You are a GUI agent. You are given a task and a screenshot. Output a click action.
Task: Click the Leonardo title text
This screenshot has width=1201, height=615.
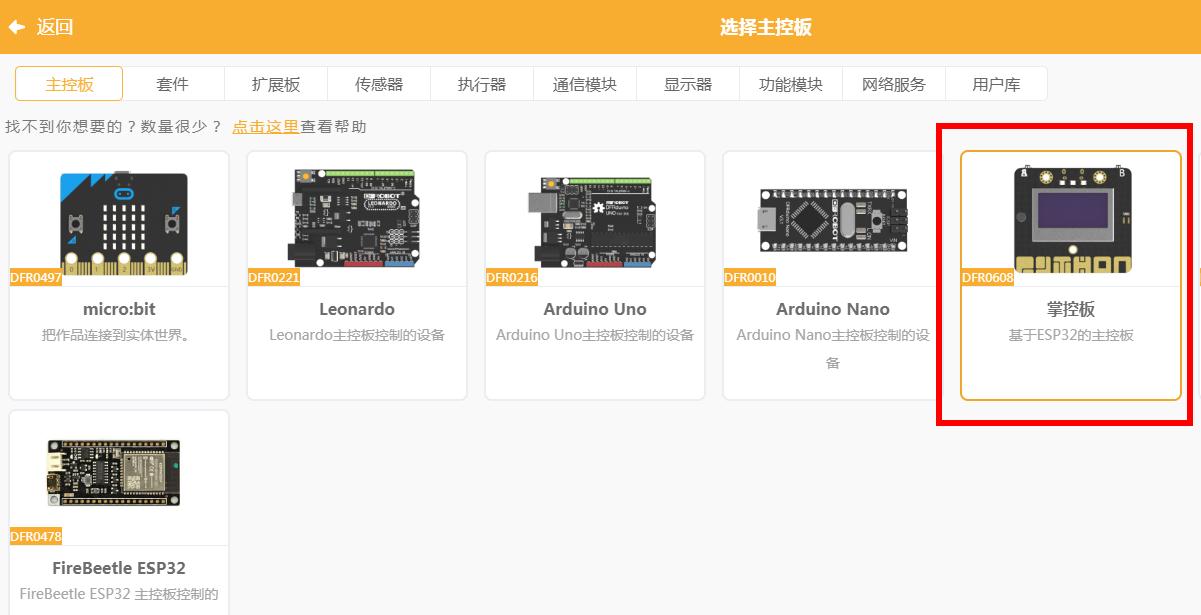coord(357,309)
